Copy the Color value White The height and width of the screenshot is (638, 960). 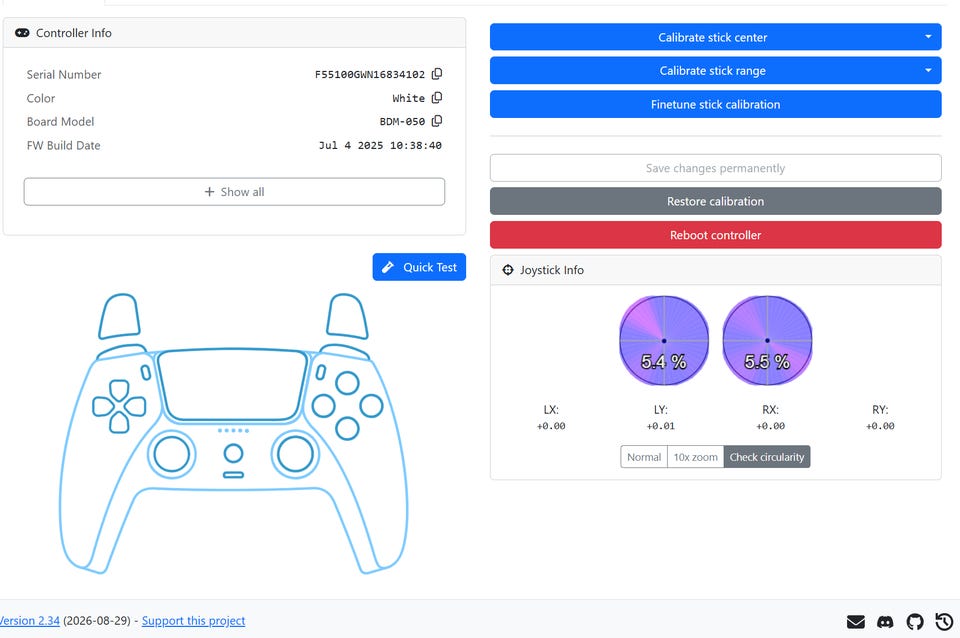pyautogui.click(x=437, y=98)
